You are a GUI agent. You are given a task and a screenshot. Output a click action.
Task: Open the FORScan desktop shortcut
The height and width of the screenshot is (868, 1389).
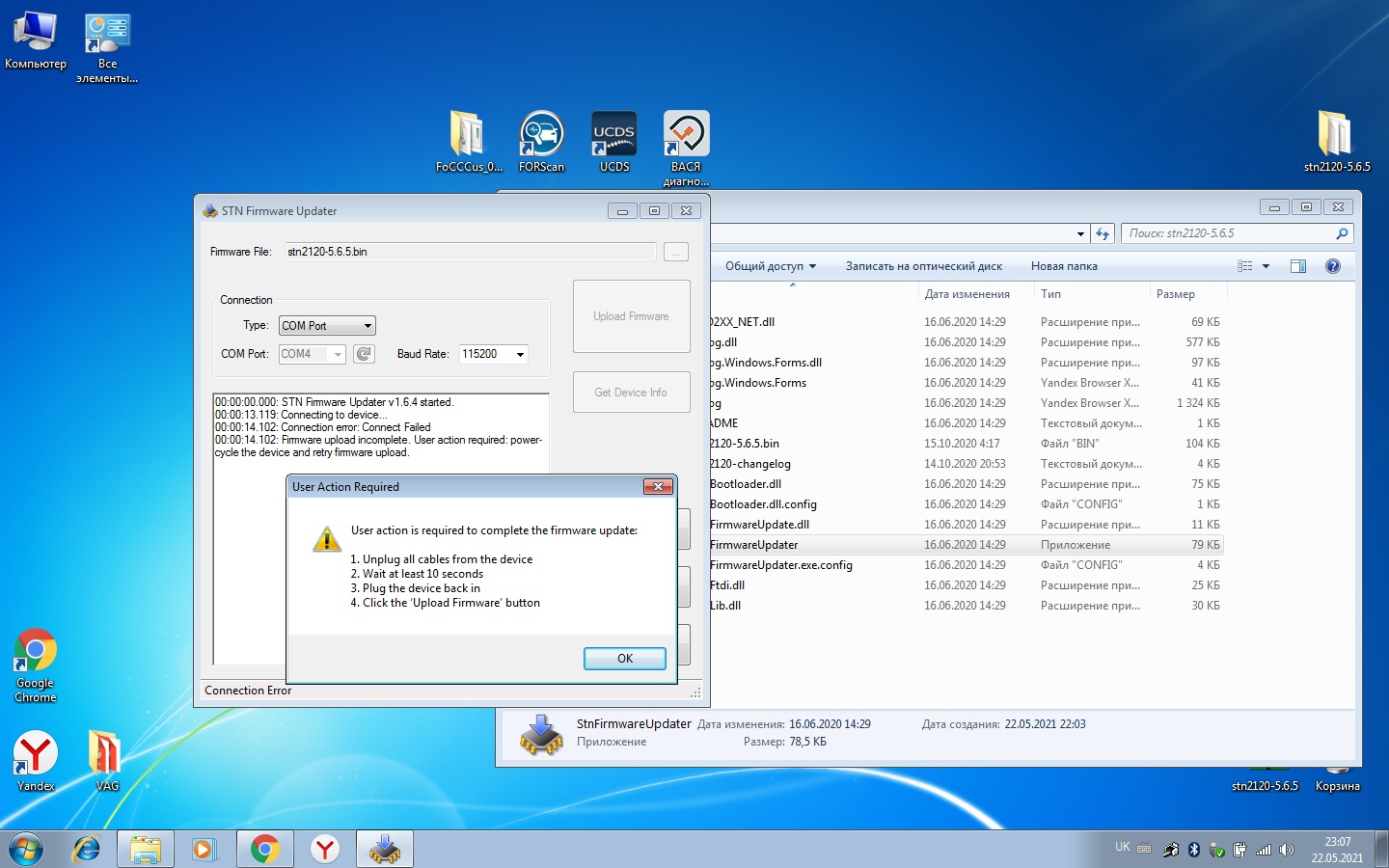(x=541, y=135)
